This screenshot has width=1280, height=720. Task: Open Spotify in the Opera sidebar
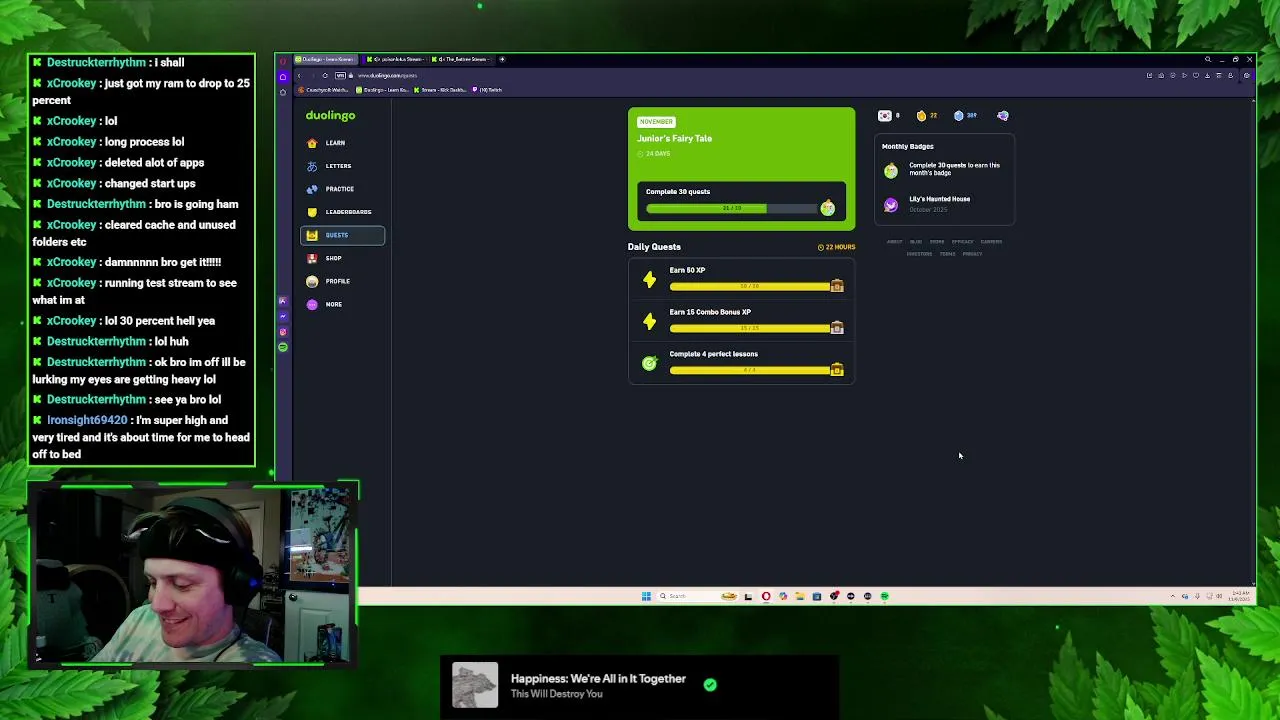[283, 347]
